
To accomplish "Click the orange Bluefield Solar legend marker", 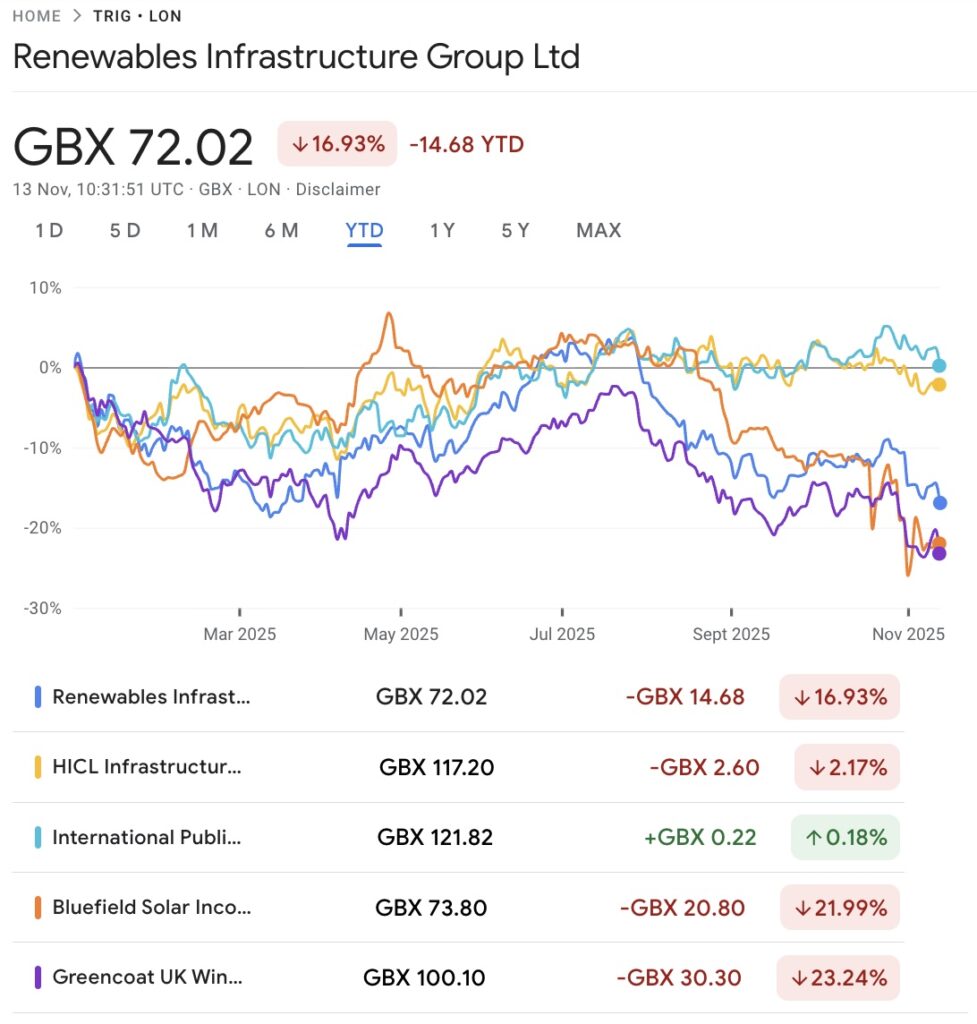I will pyautogui.click(x=40, y=908).
